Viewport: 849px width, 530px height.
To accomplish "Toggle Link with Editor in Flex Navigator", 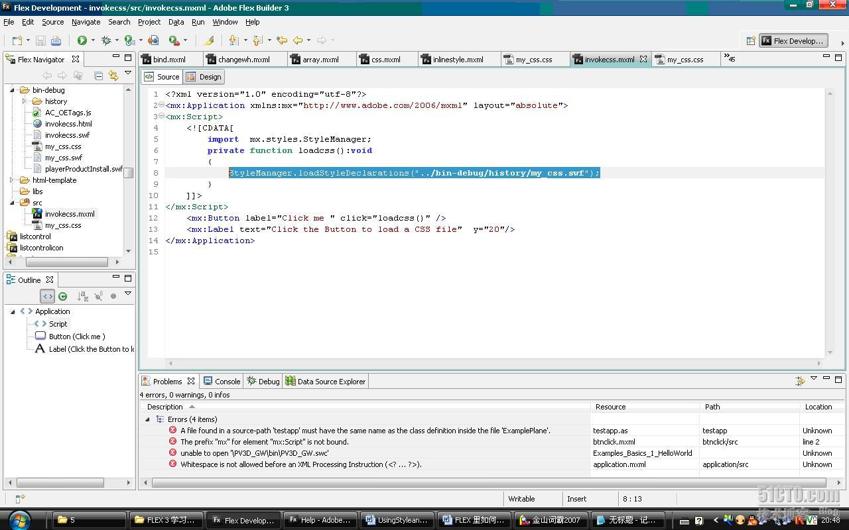I will tap(113, 75).
